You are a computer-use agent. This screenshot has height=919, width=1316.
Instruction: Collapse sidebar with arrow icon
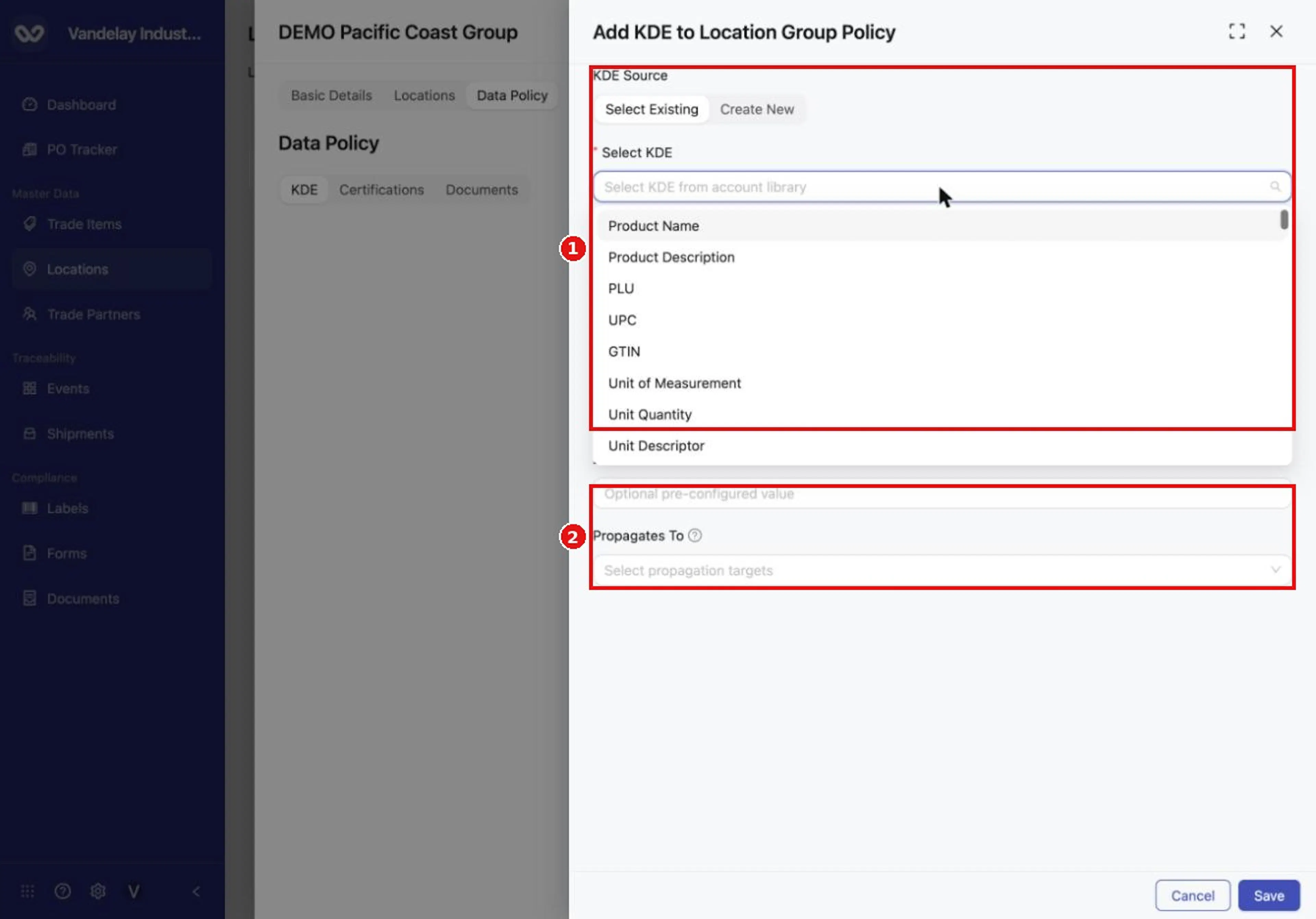point(196,892)
